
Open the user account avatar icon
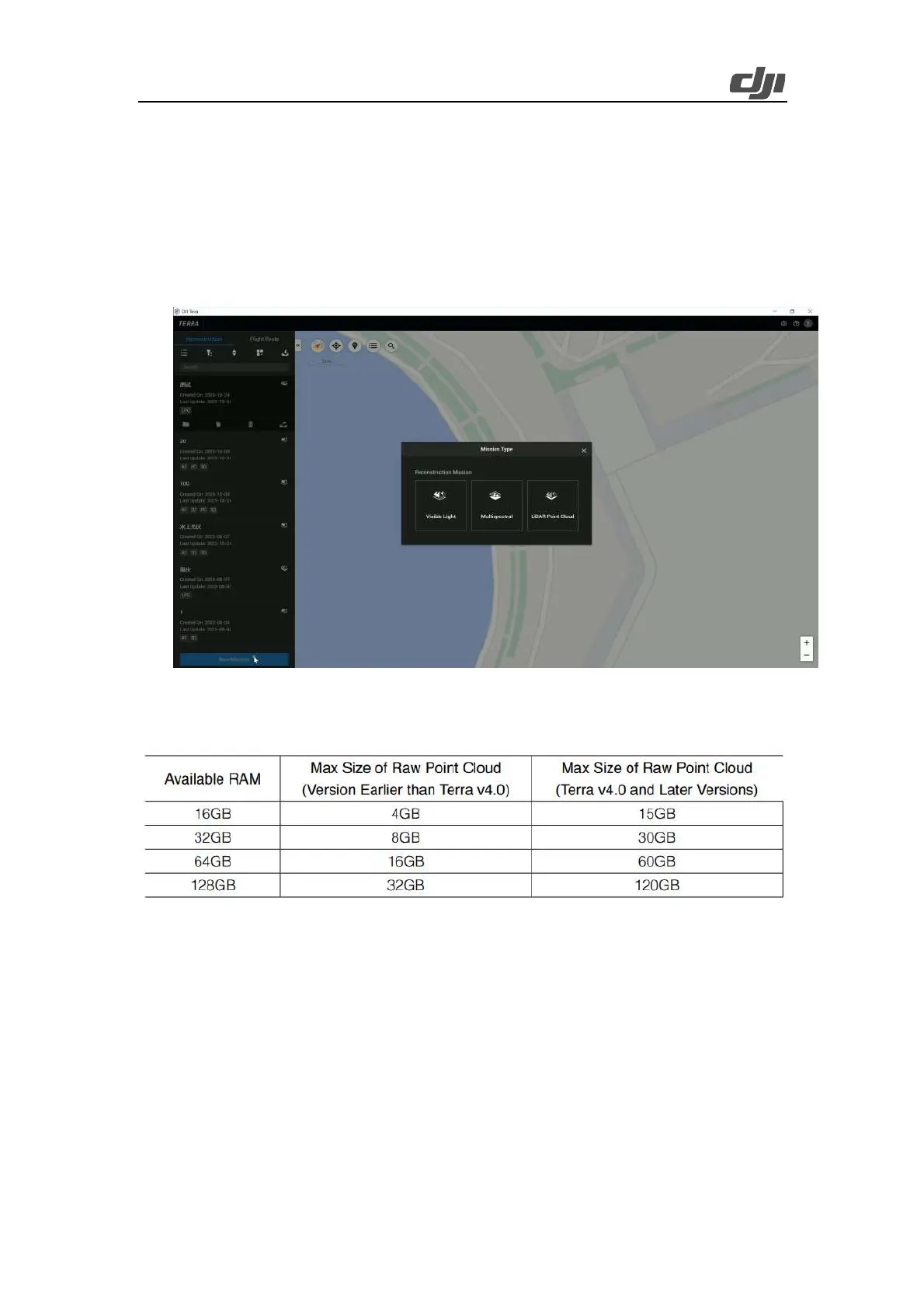808,324
